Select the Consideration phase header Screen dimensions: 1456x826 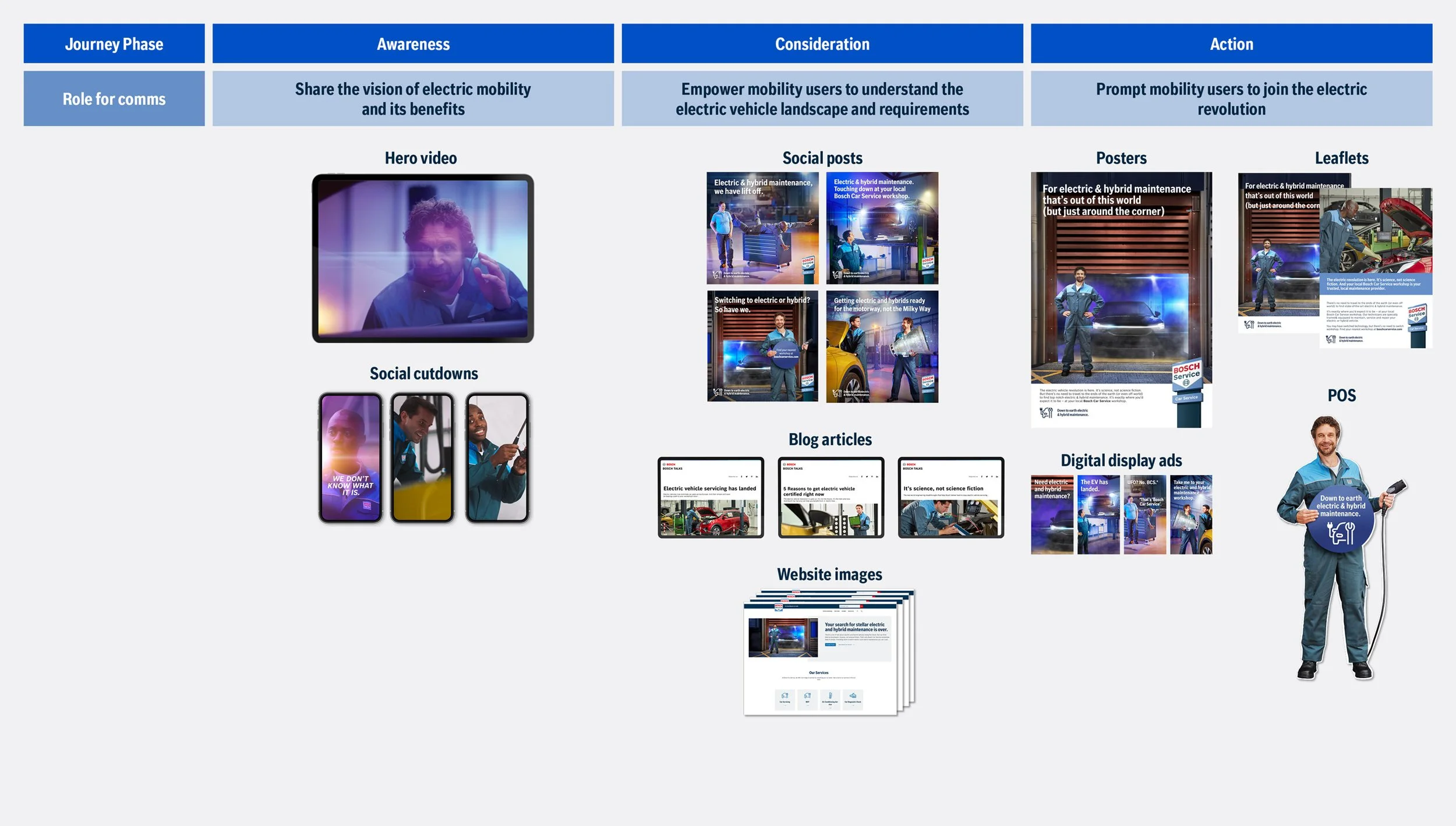click(822, 44)
